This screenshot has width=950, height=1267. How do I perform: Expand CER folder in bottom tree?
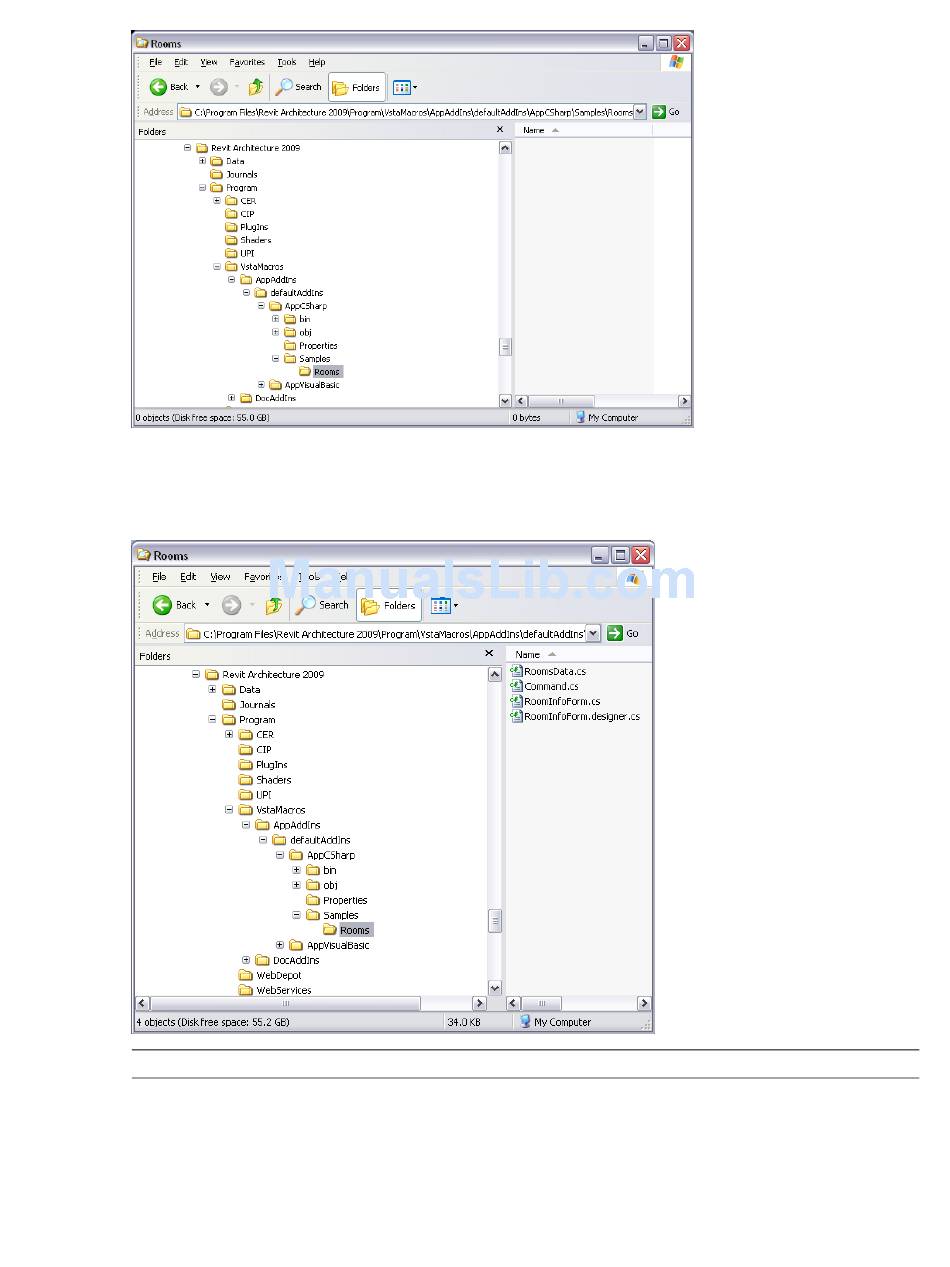click(229, 735)
